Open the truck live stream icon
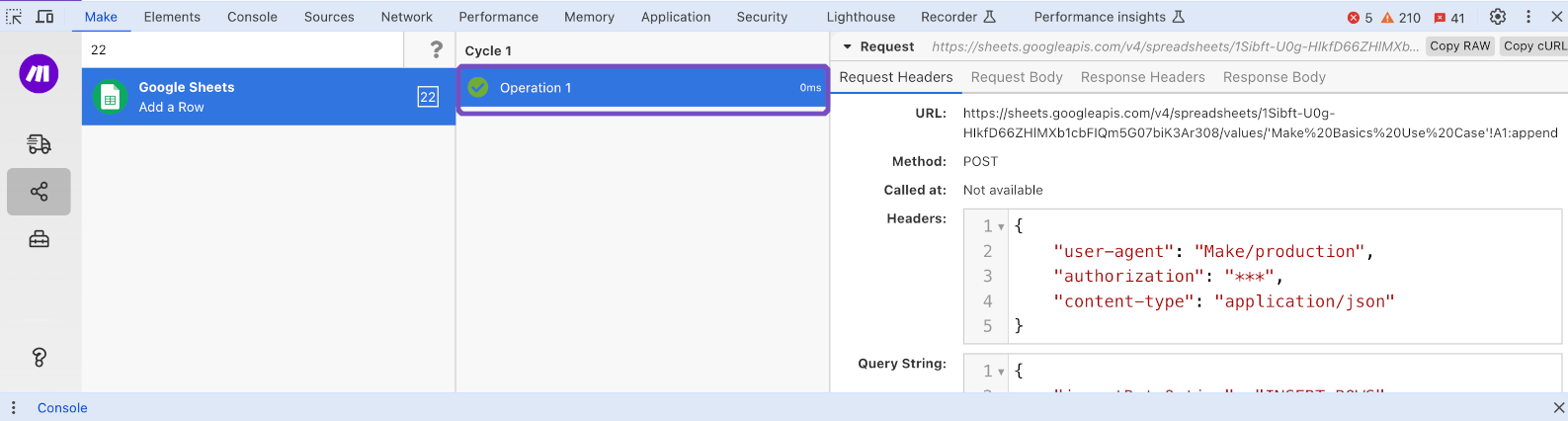Screen dimensions: 1568x421 [x=39, y=144]
